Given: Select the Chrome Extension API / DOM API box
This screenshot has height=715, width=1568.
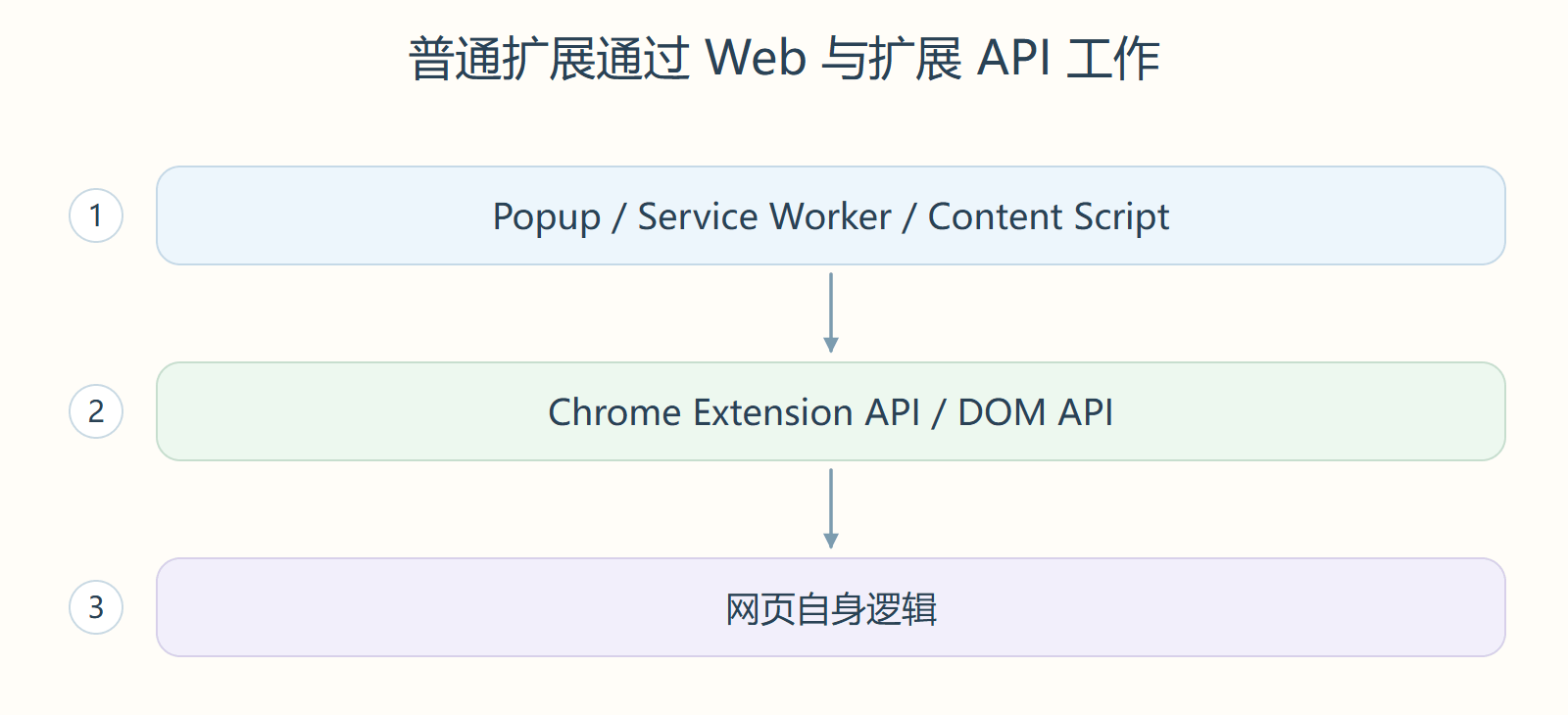Looking at the screenshot, I should coord(831,411).
